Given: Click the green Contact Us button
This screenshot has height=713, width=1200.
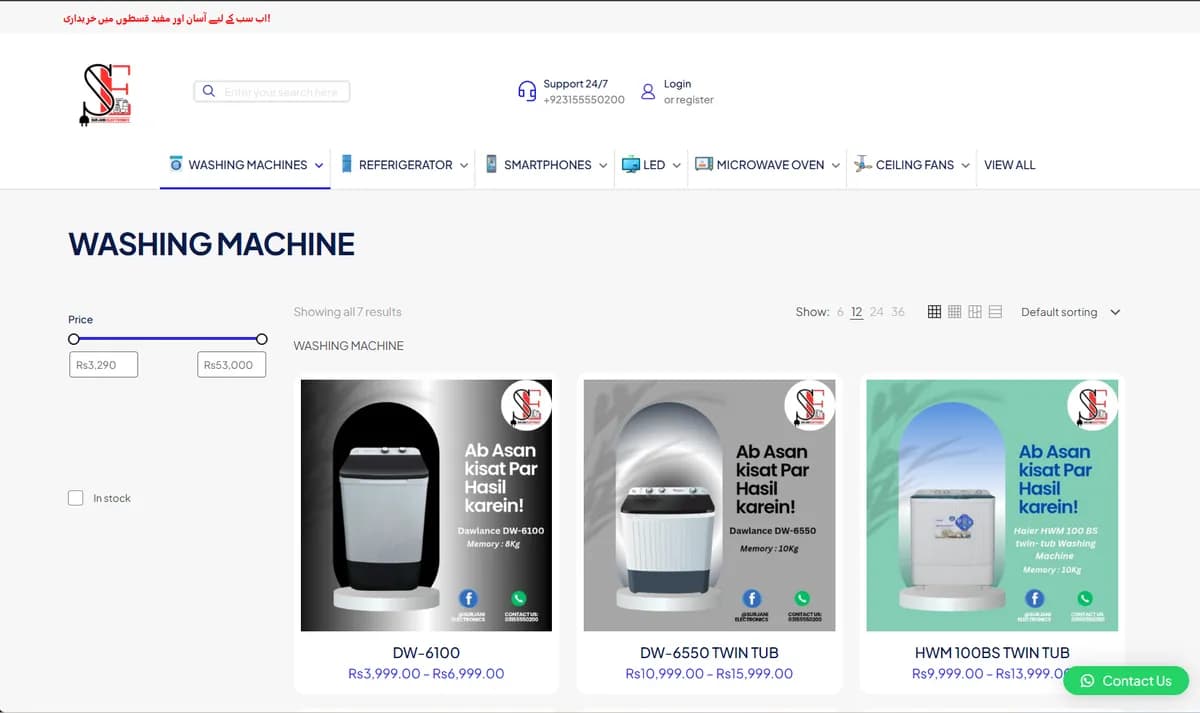Looking at the screenshot, I should click(1126, 681).
